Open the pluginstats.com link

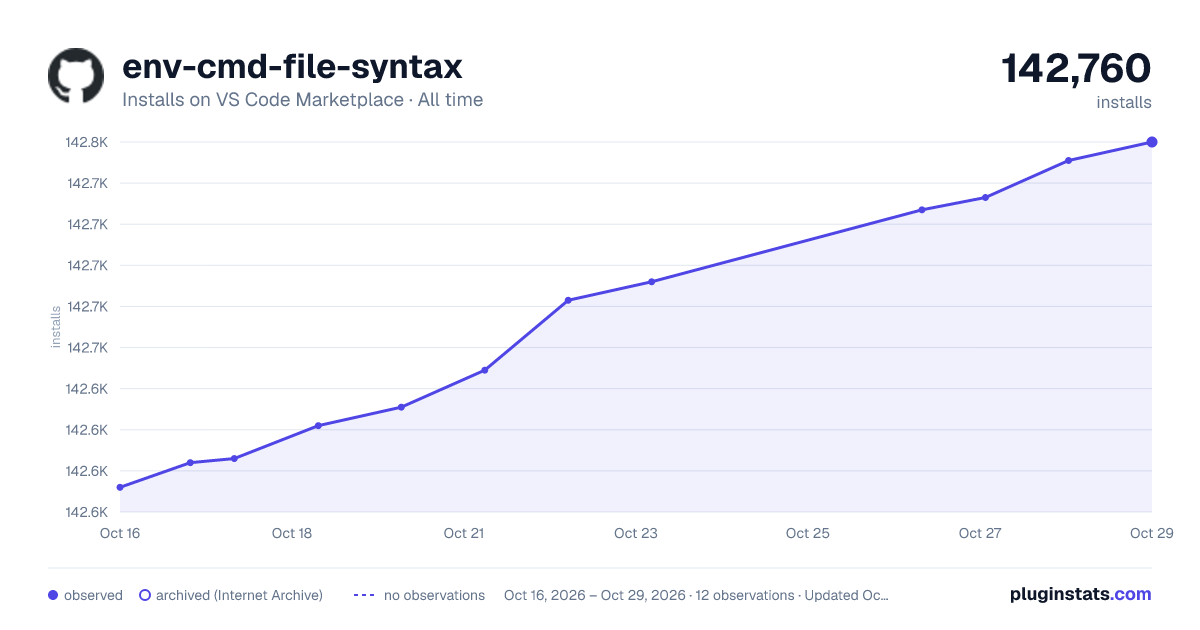1080,594
